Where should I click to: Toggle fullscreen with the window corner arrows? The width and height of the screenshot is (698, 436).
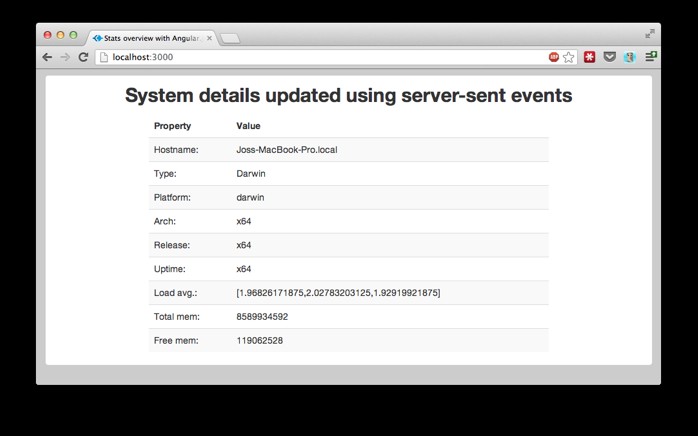pos(650,33)
